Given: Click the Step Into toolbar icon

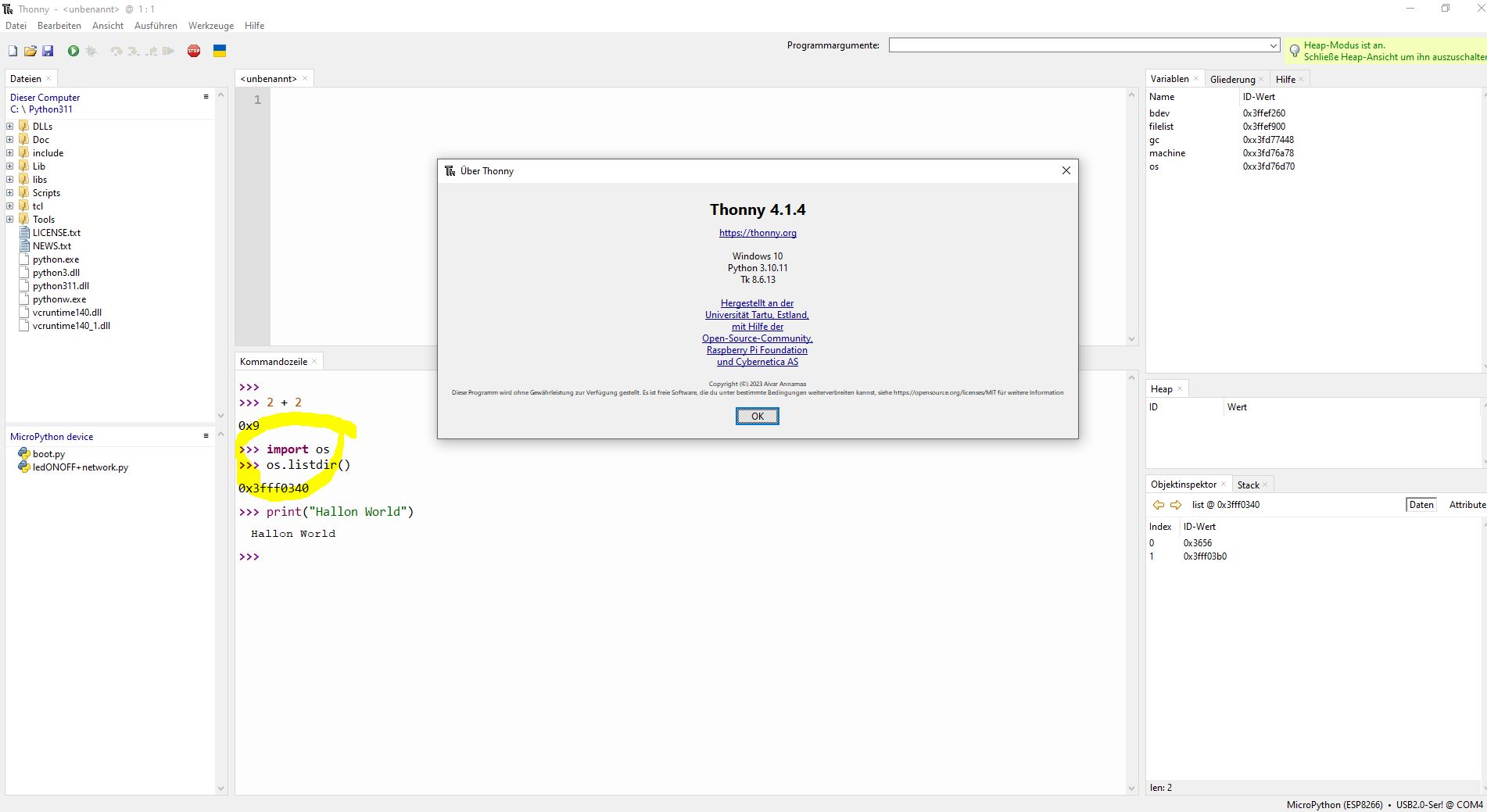Looking at the screenshot, I should [x=134, y=51].
